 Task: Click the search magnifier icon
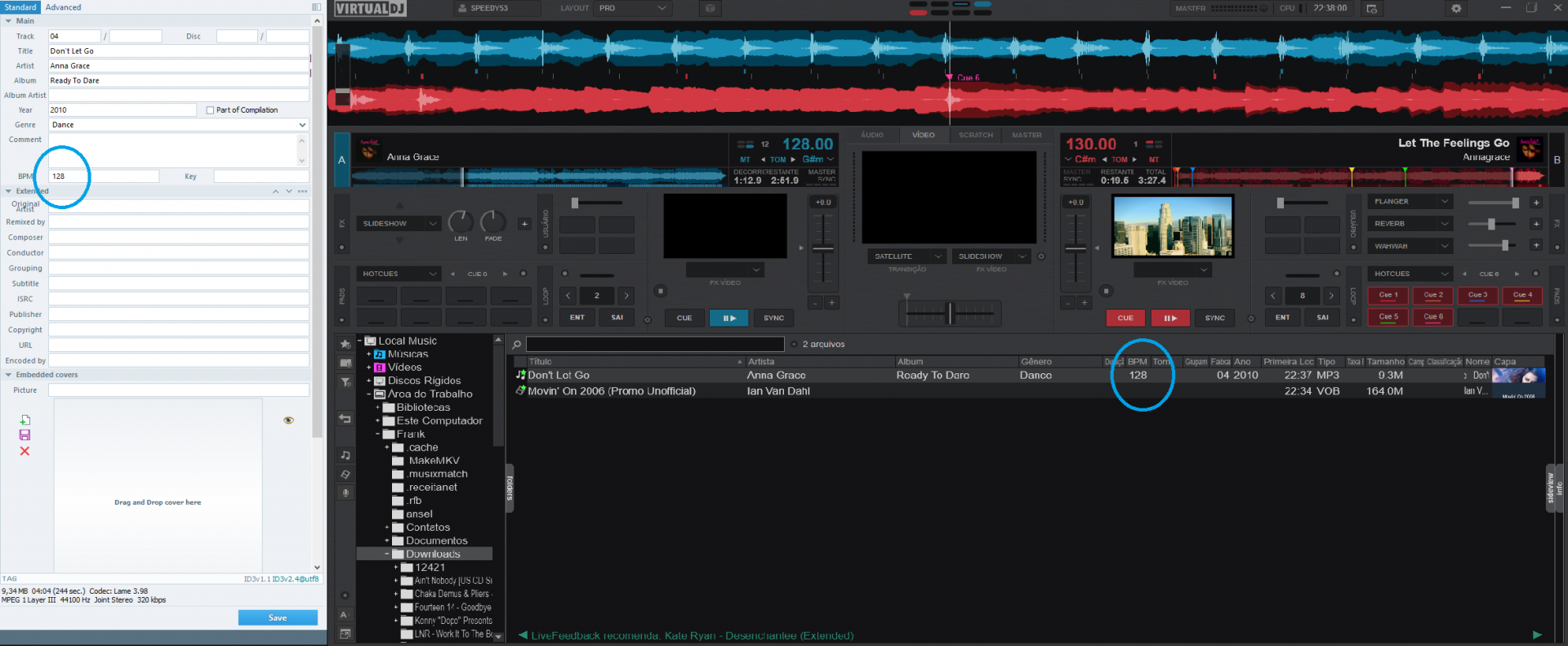516,345
